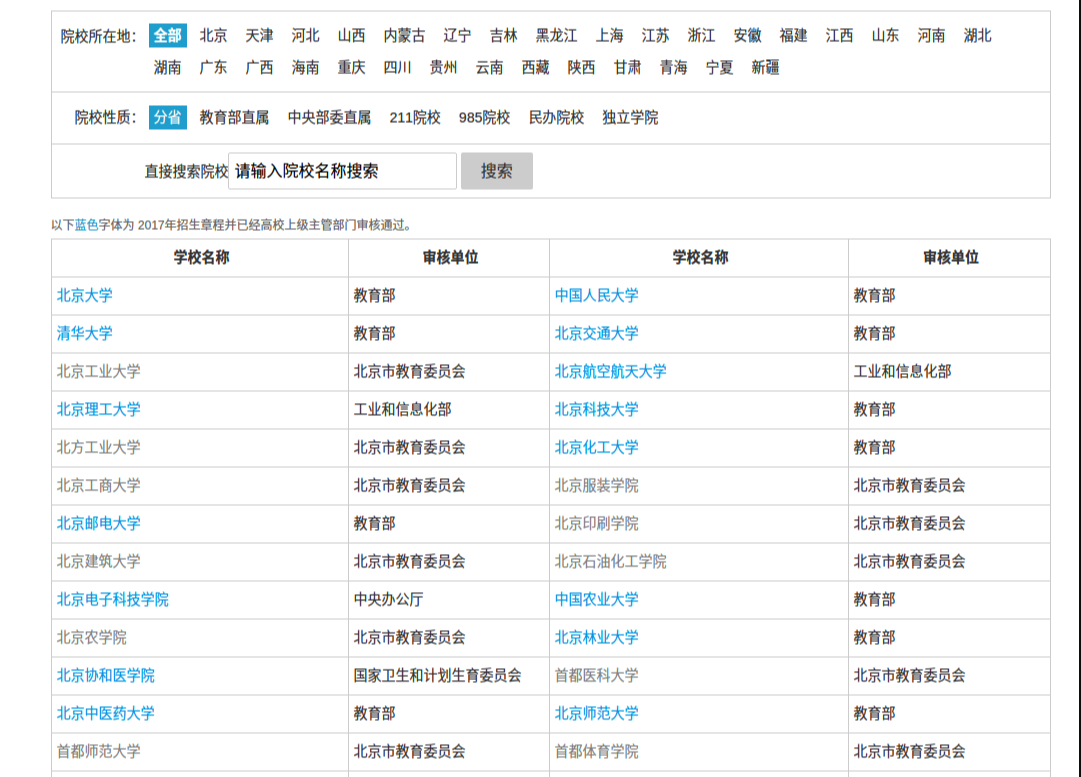The image size is (1081, 777).
Task: Click the 北京航空航天大学 link
Action: (x=610, y=371)
